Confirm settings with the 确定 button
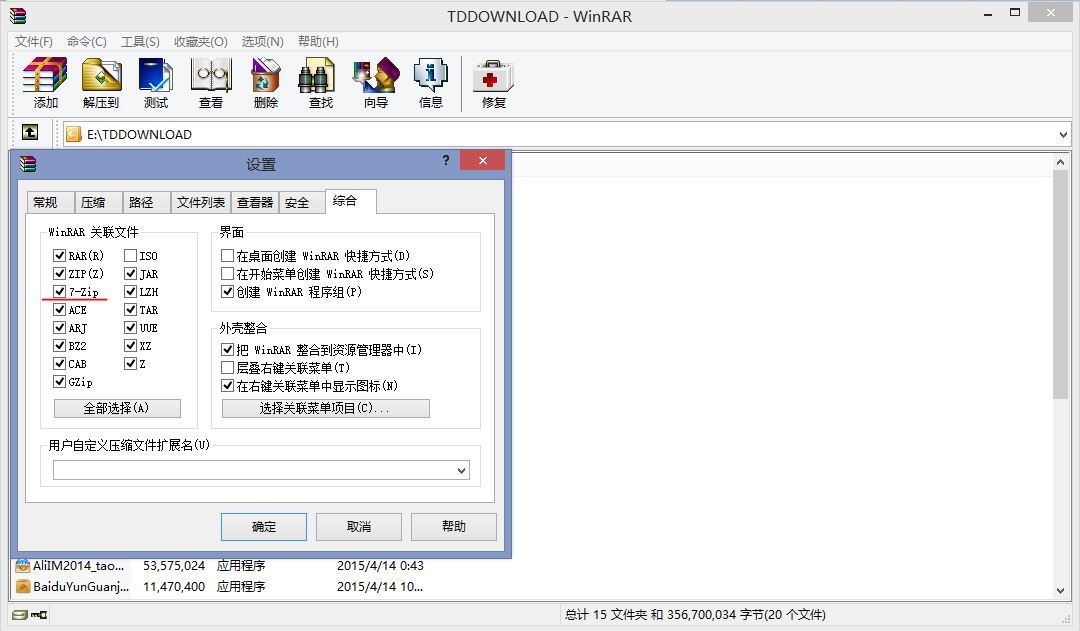This screenshot has height=631, width=1080. [264, 527]
